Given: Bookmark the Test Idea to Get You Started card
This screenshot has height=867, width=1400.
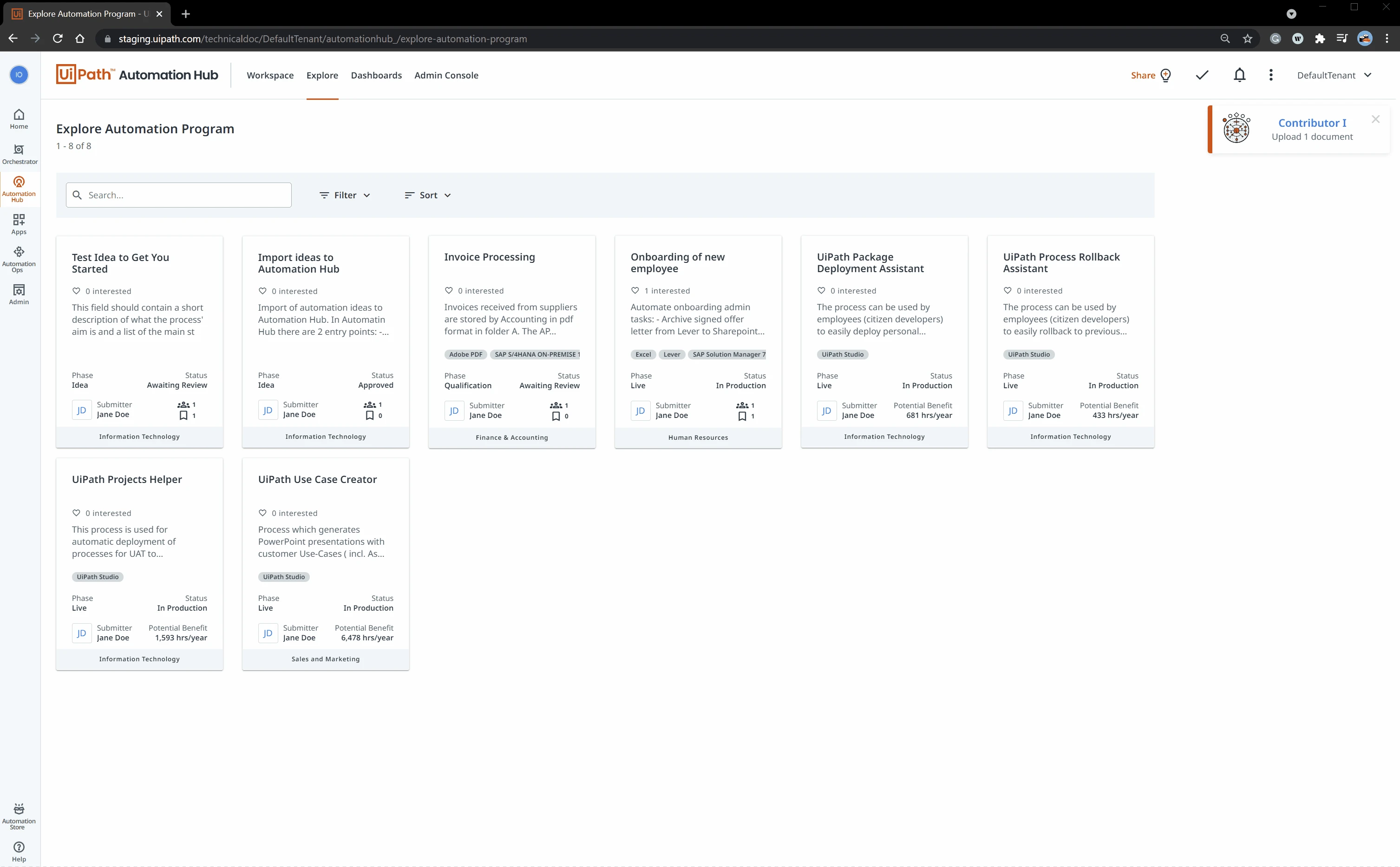Looking at the screenshot, I should pos(183,416).
